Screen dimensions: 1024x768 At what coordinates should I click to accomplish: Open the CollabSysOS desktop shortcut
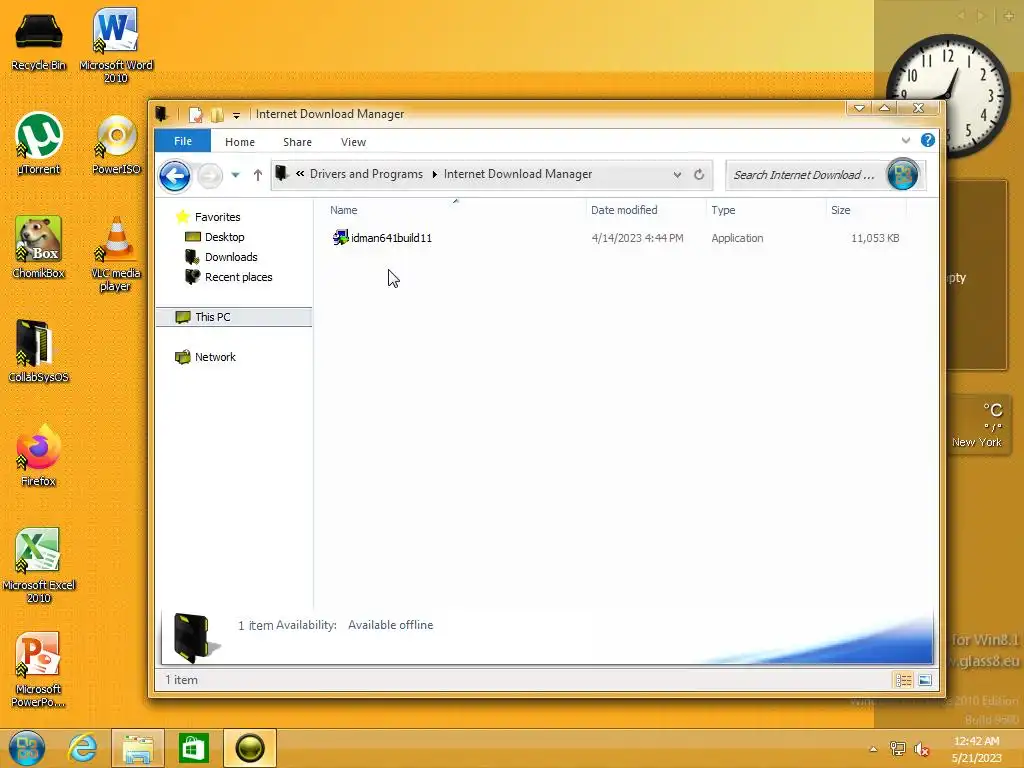(39, 351)
